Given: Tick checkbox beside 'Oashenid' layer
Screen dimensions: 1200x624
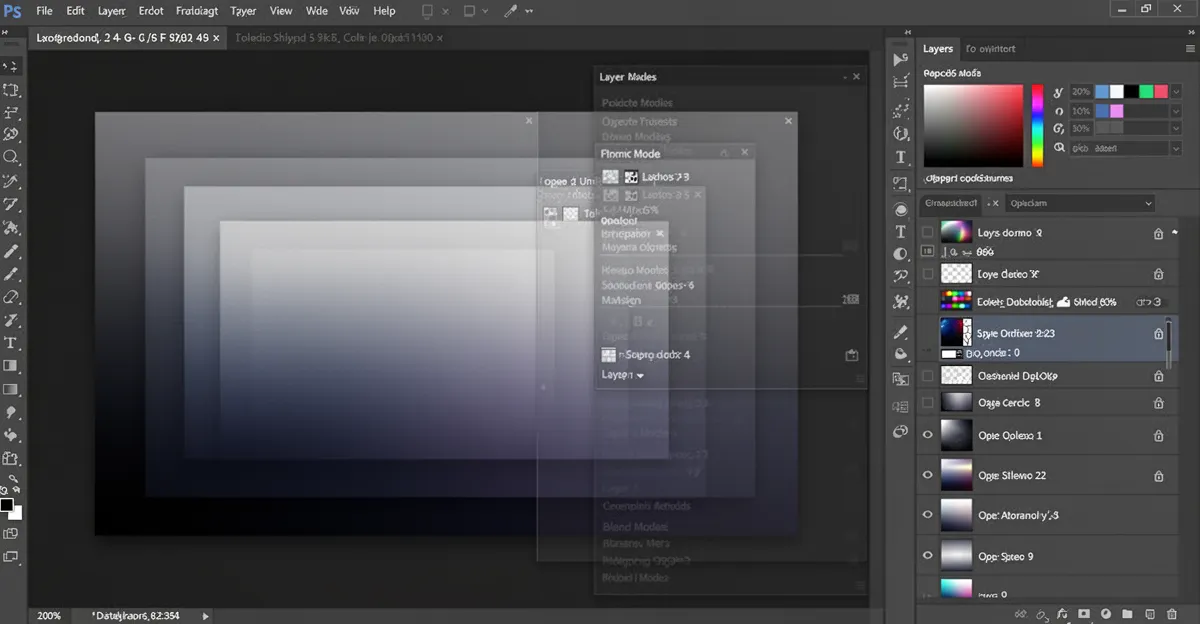Looking at the screenshot, I should (927, 376).
